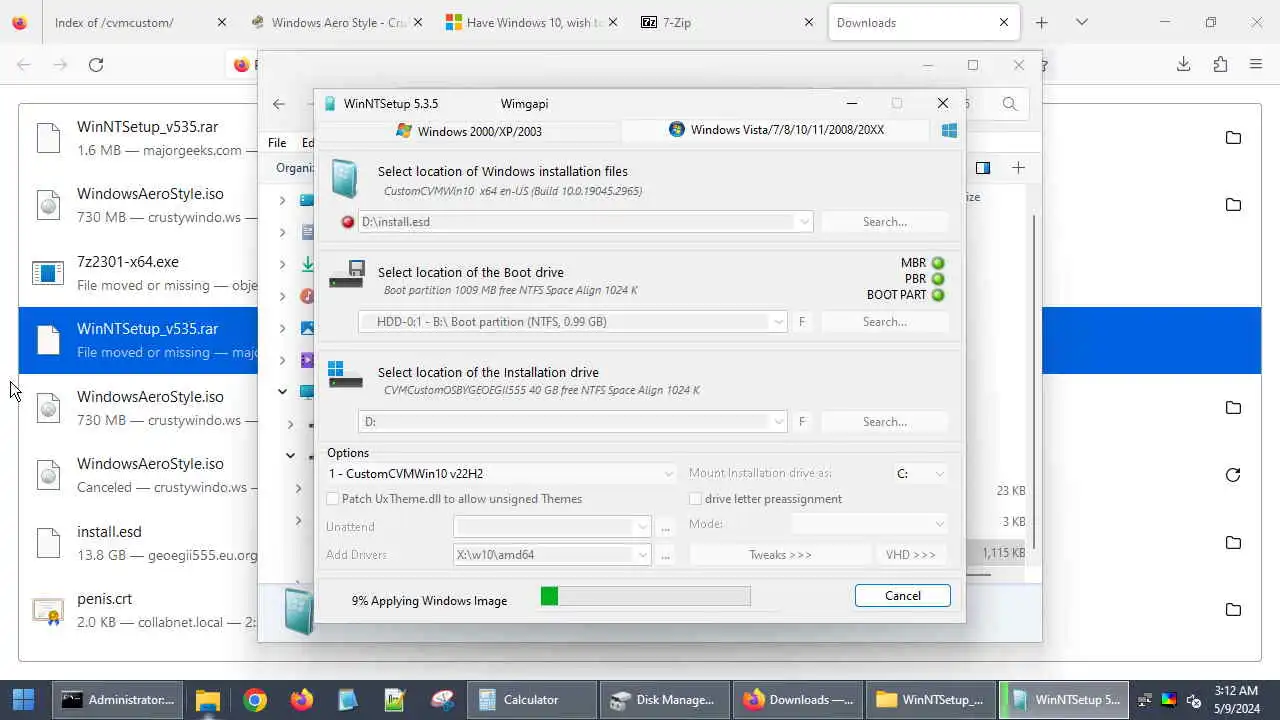Retry the canceled WindowsAeroStyle.iso download
This screenshot has width=1280, height=720.
click(1233, 475)
